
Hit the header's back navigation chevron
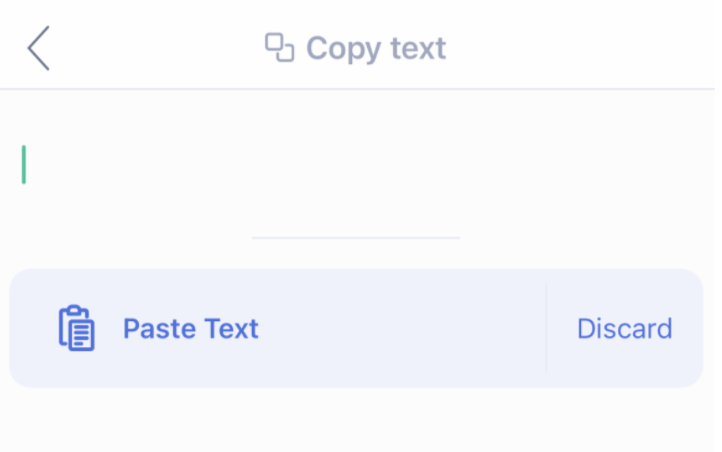38,49
